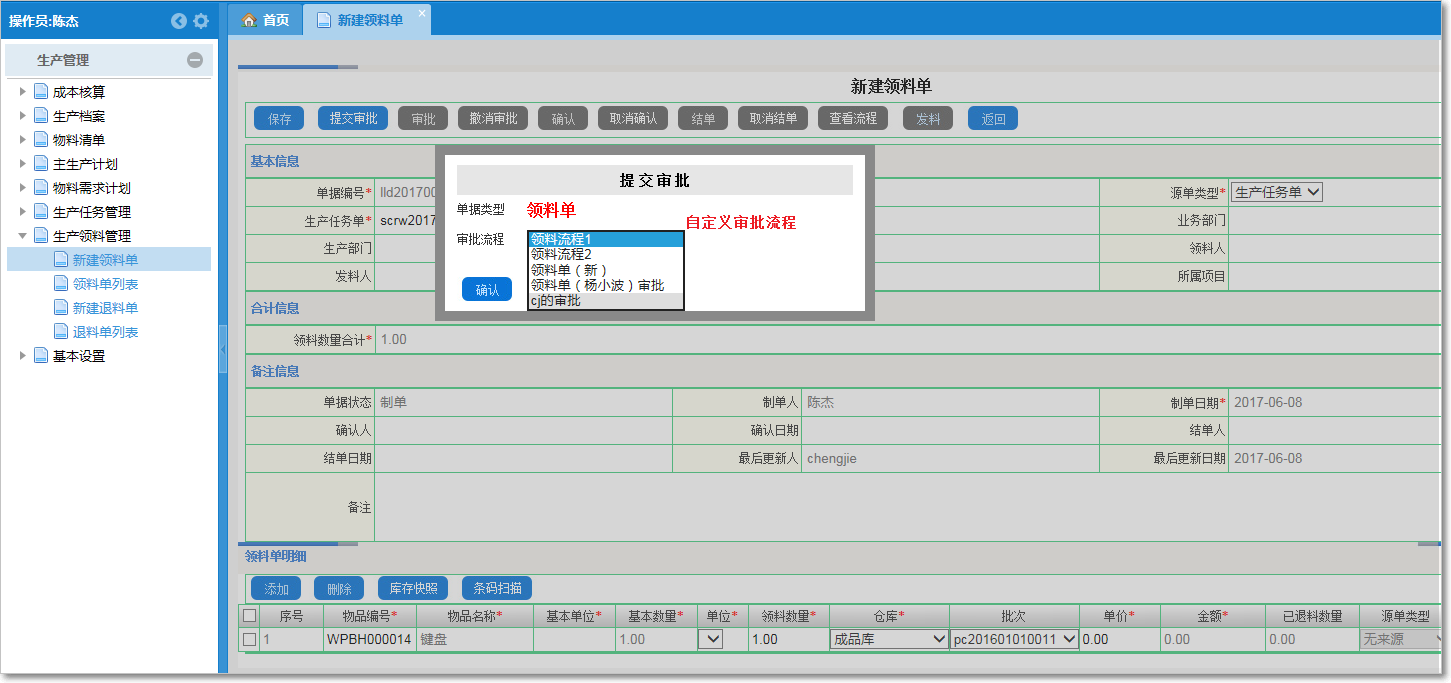Open the operator settings gear icon
This screenshot has height=683, width=1451.
tap(201, 20)
